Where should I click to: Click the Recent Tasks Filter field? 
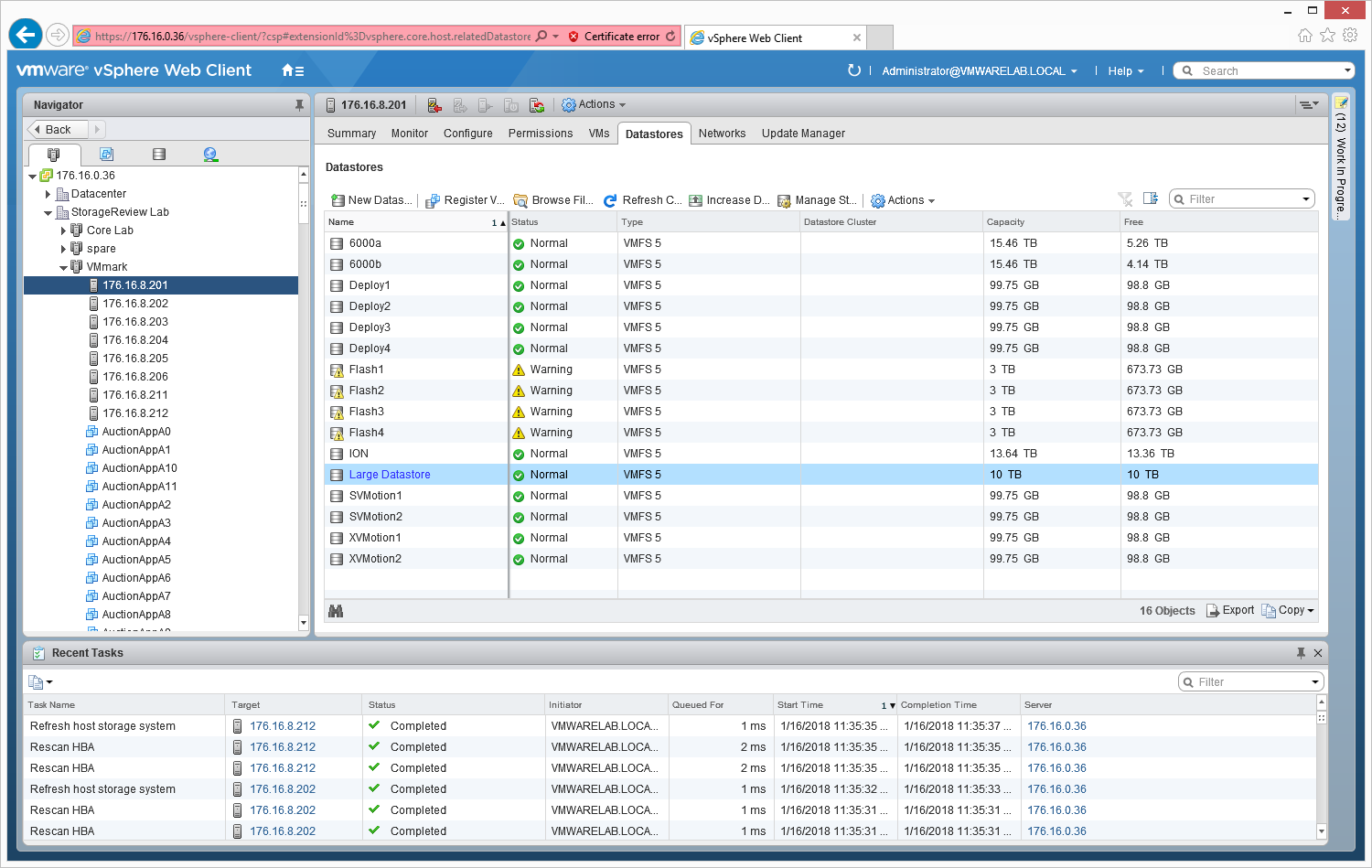tap(1250, 682)
